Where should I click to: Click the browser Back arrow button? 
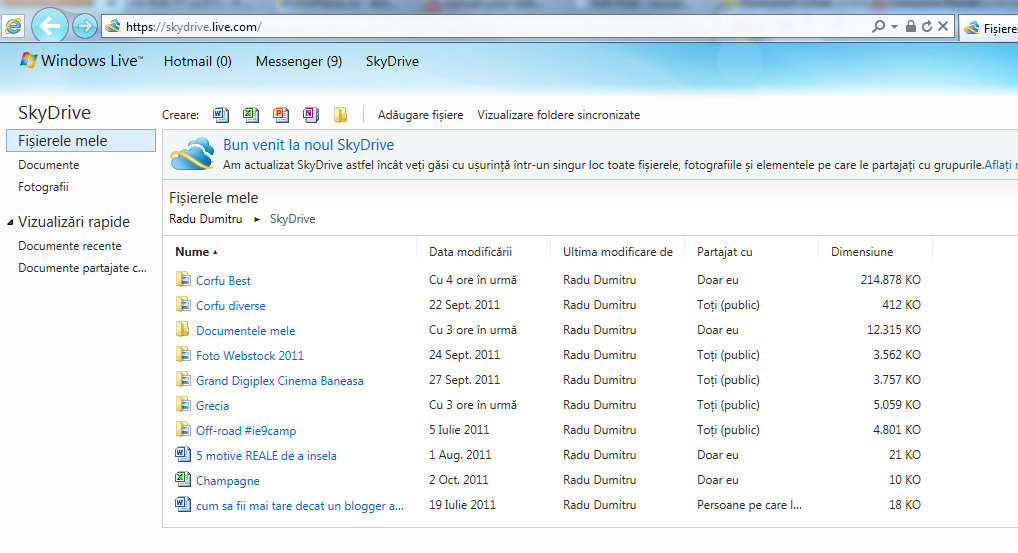coord(50,27)
